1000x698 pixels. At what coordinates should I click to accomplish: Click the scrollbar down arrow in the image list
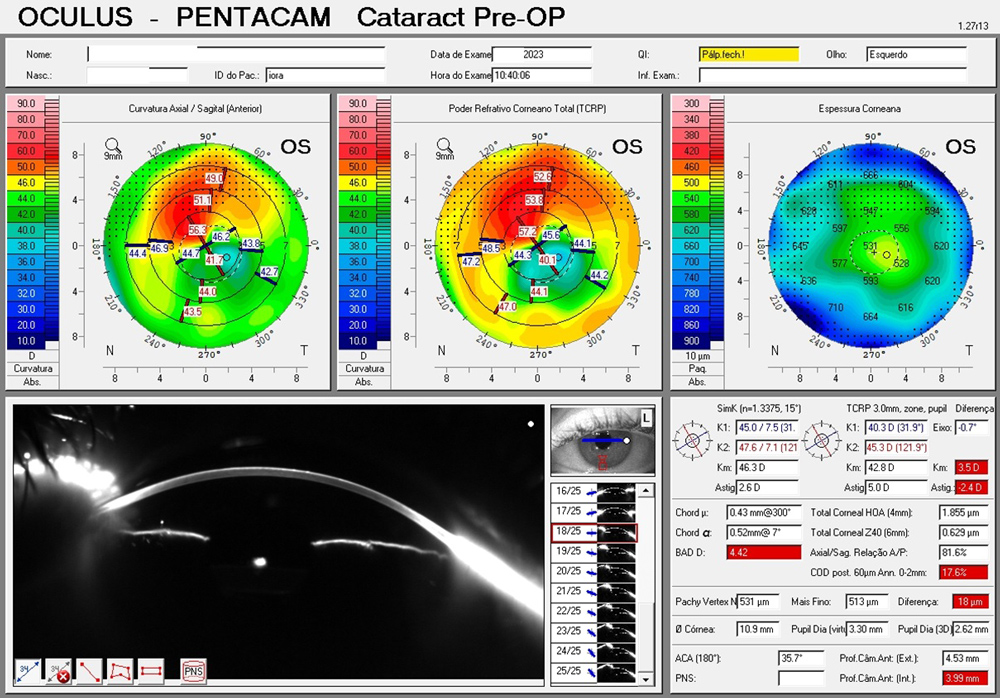tap(645, 679)
